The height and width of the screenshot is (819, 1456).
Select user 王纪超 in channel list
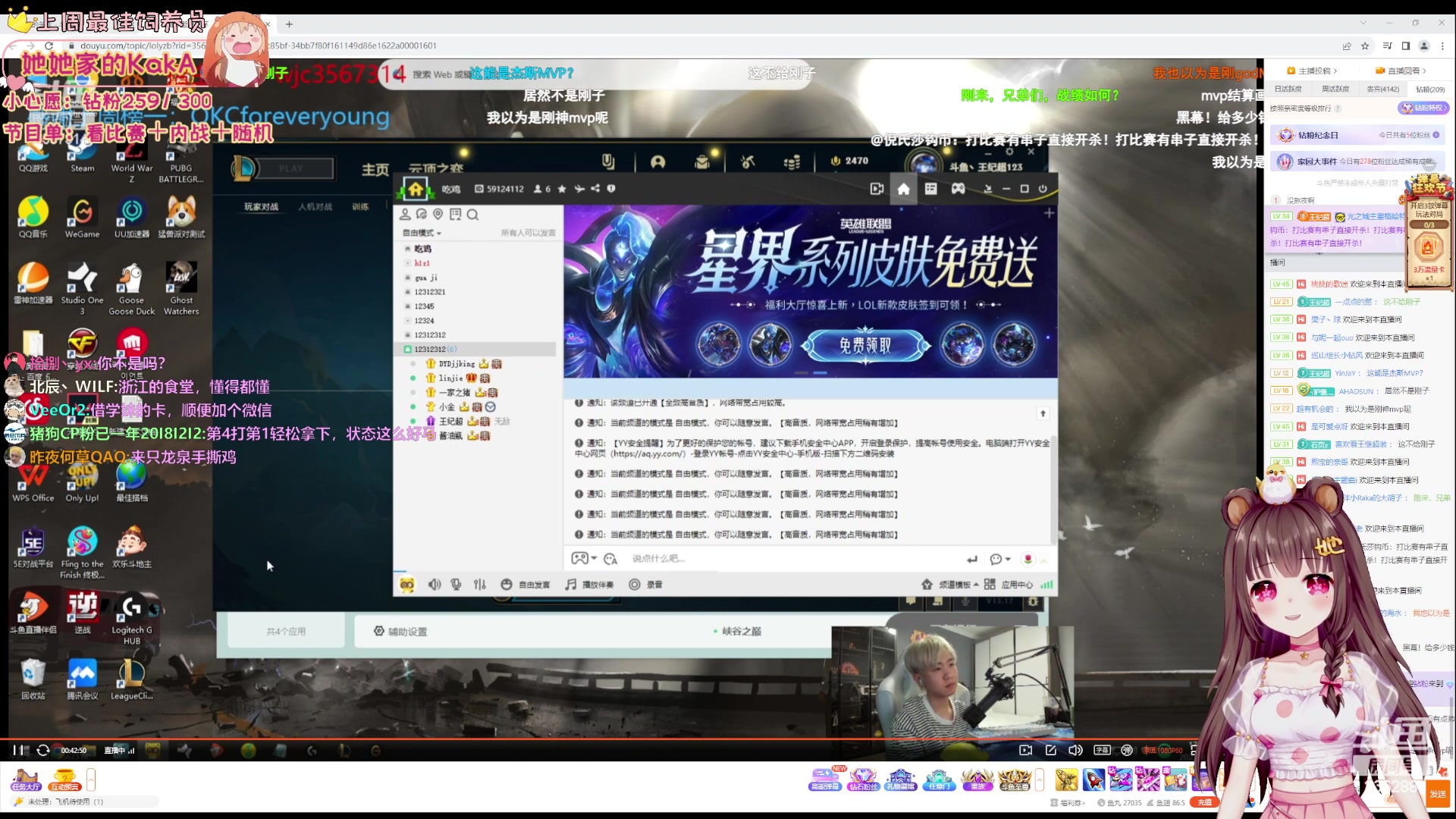(450, 422)
